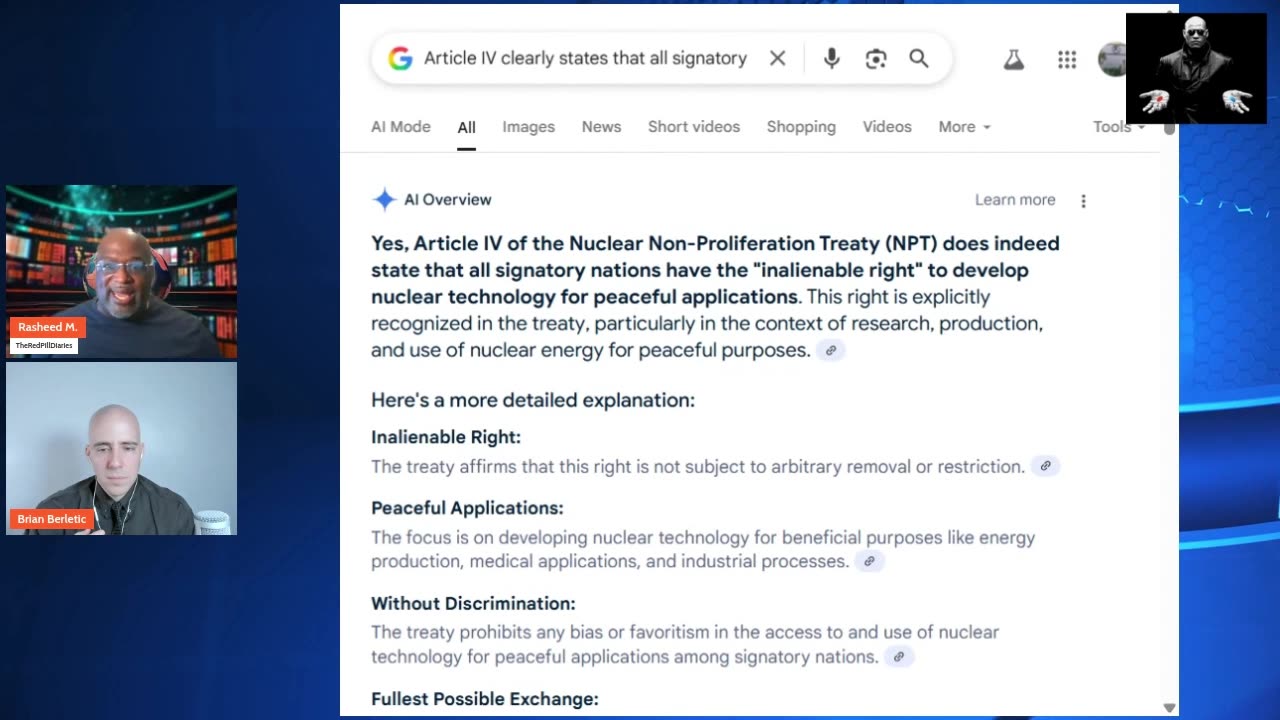Click the Google logo in search bar
The width and height of the screenshot is (1280, 720).
tap(400, 59)
